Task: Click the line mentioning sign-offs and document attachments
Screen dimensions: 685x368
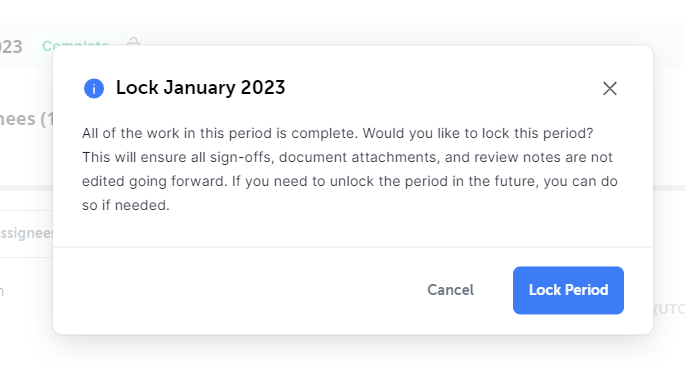Action: point(347,157)
